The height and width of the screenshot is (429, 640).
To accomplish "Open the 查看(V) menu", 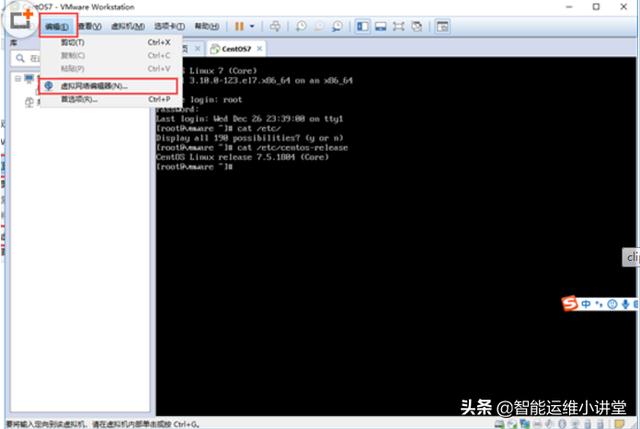I will click(90, 27).
